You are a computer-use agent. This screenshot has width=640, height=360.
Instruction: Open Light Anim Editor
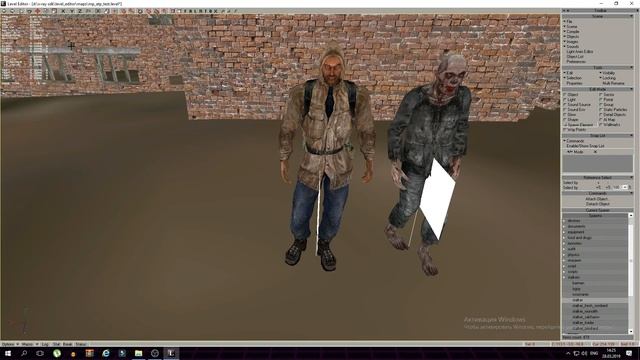pyautogui.click(x=580, y=51)
